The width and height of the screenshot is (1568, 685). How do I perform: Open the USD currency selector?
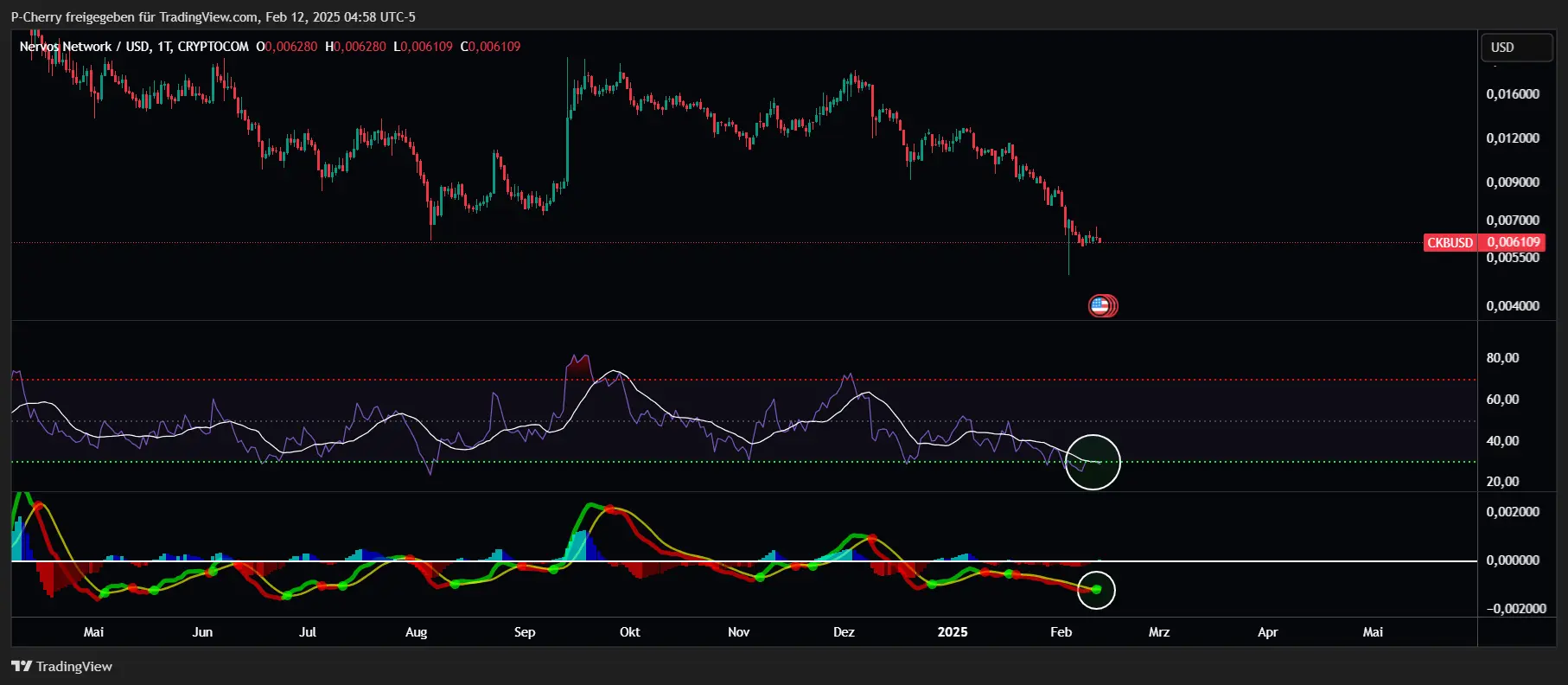1516,48
